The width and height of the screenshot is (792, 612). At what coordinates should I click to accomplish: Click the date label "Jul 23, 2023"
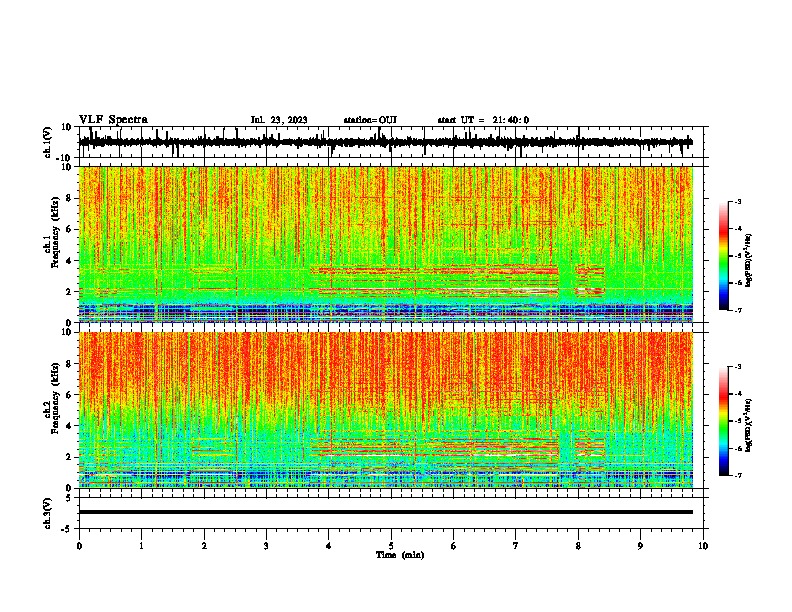[x=279, y=120]
